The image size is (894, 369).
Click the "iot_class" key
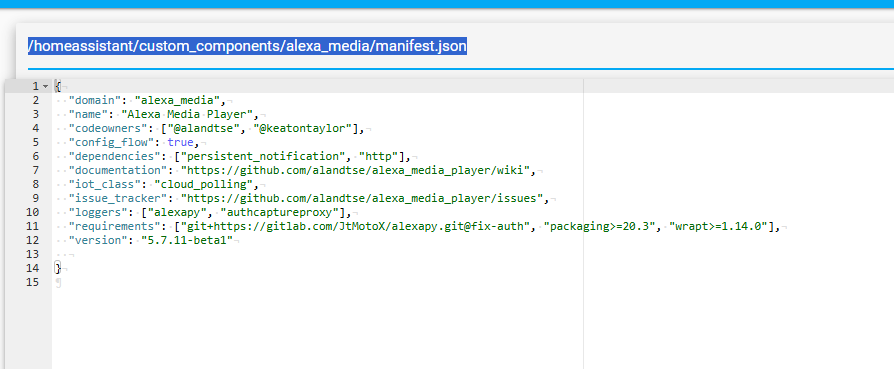[x=105, y=184]
